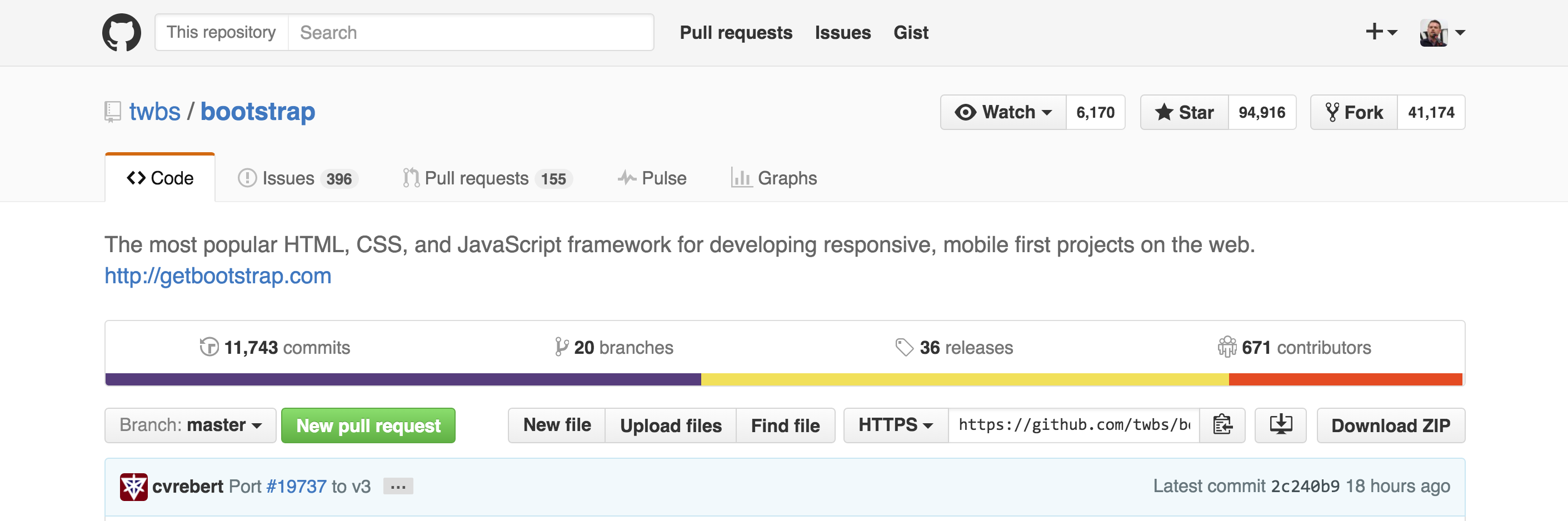Click the '18 hours ago' commit timestamp
This screenshot has height=521, width=1568.
point(1397,487)
